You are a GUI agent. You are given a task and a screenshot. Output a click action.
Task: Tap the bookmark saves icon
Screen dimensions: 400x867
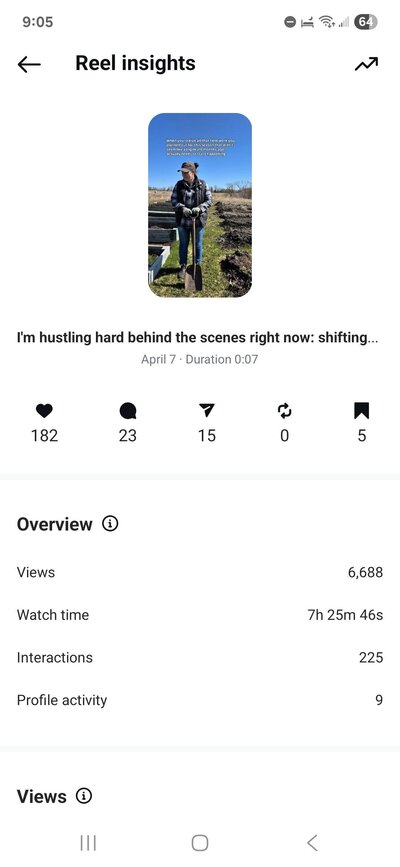click(361, 410)
